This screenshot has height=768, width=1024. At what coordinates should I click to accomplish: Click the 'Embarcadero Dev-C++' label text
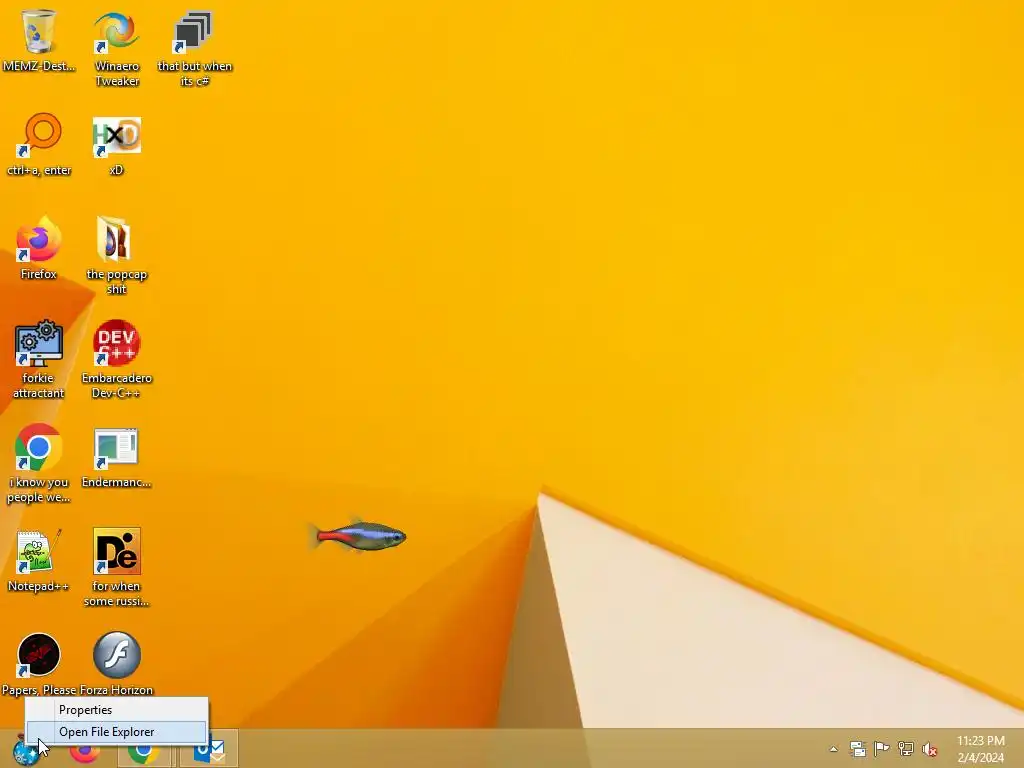pyautogui.click(x=116, y=385)
